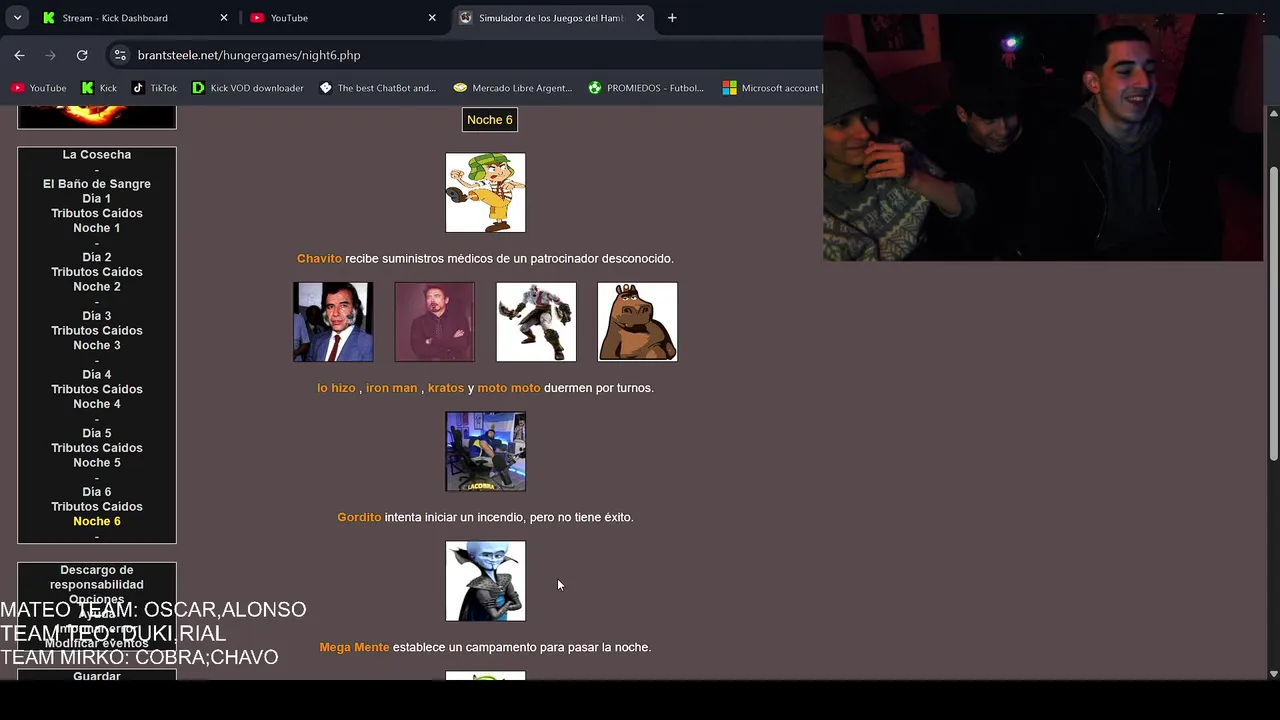Open Tributos Caídos below Día 6
Viewport: 1280px width, 720px height.
pos(97,507)
